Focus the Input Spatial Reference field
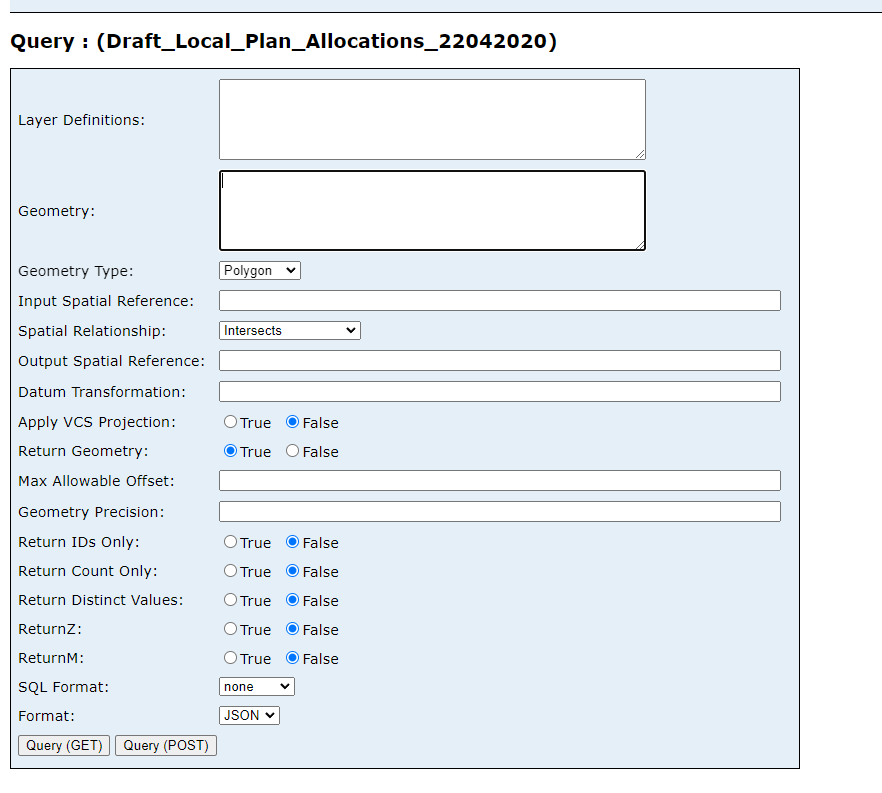The image size is (882, 793). pos(499,300)
